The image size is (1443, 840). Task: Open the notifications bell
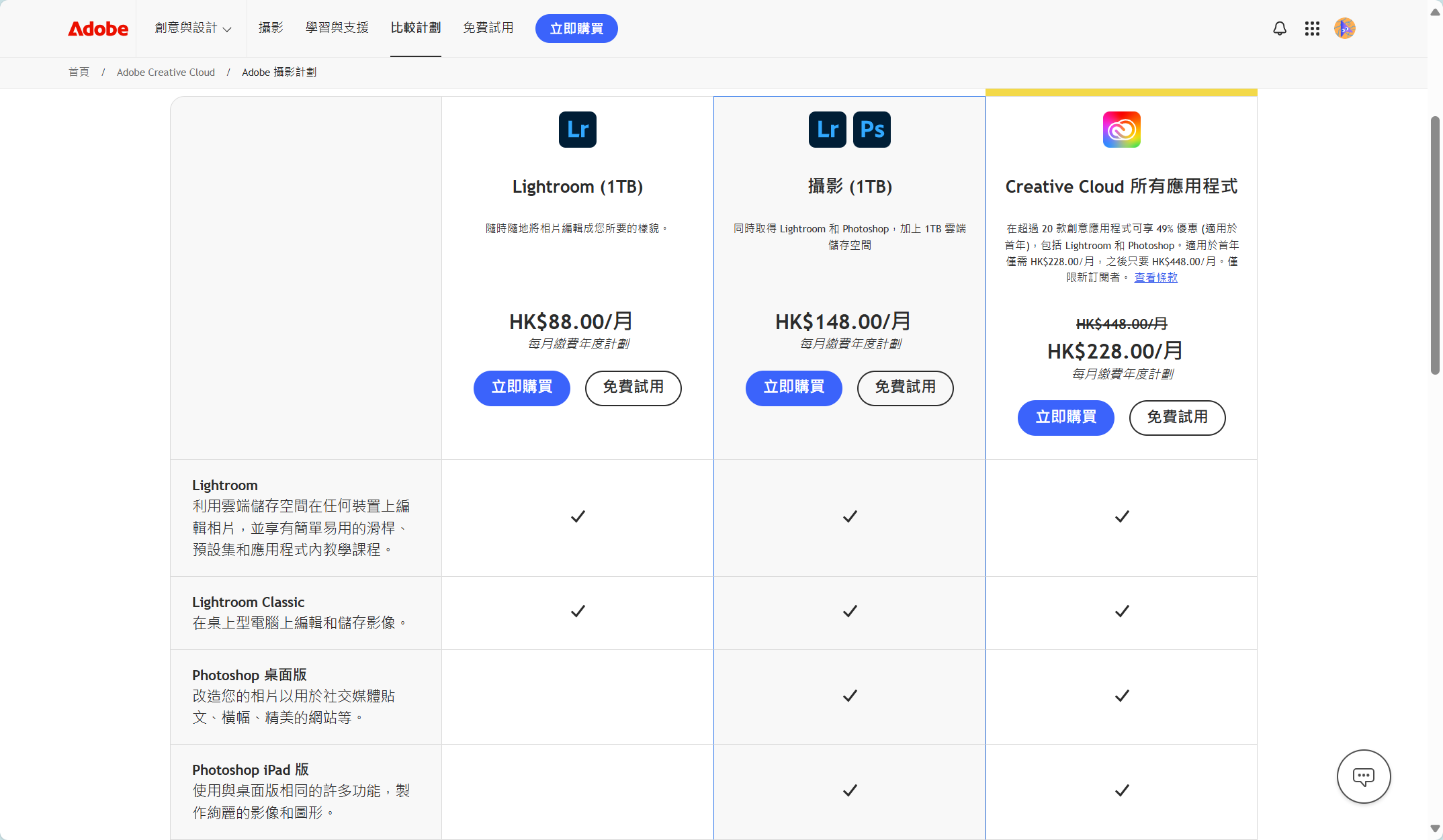(x=1280, y=28)
